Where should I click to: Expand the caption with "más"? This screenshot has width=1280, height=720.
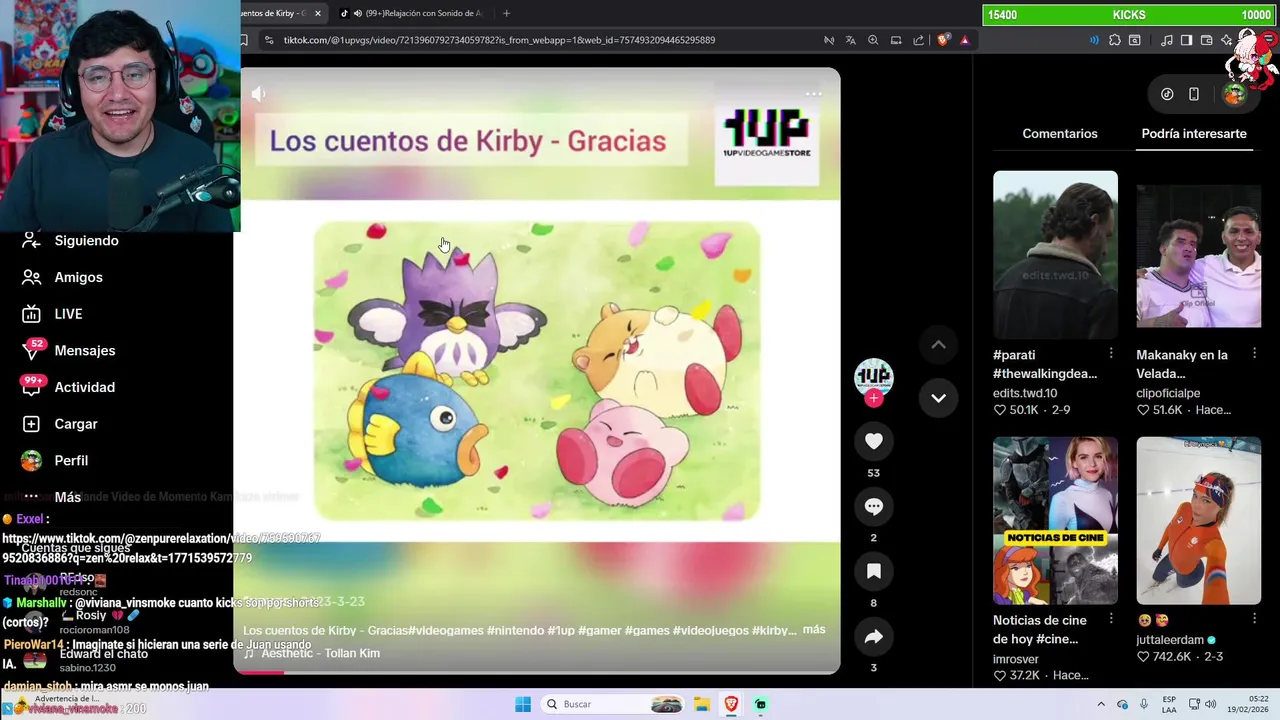tap(814, 629)
